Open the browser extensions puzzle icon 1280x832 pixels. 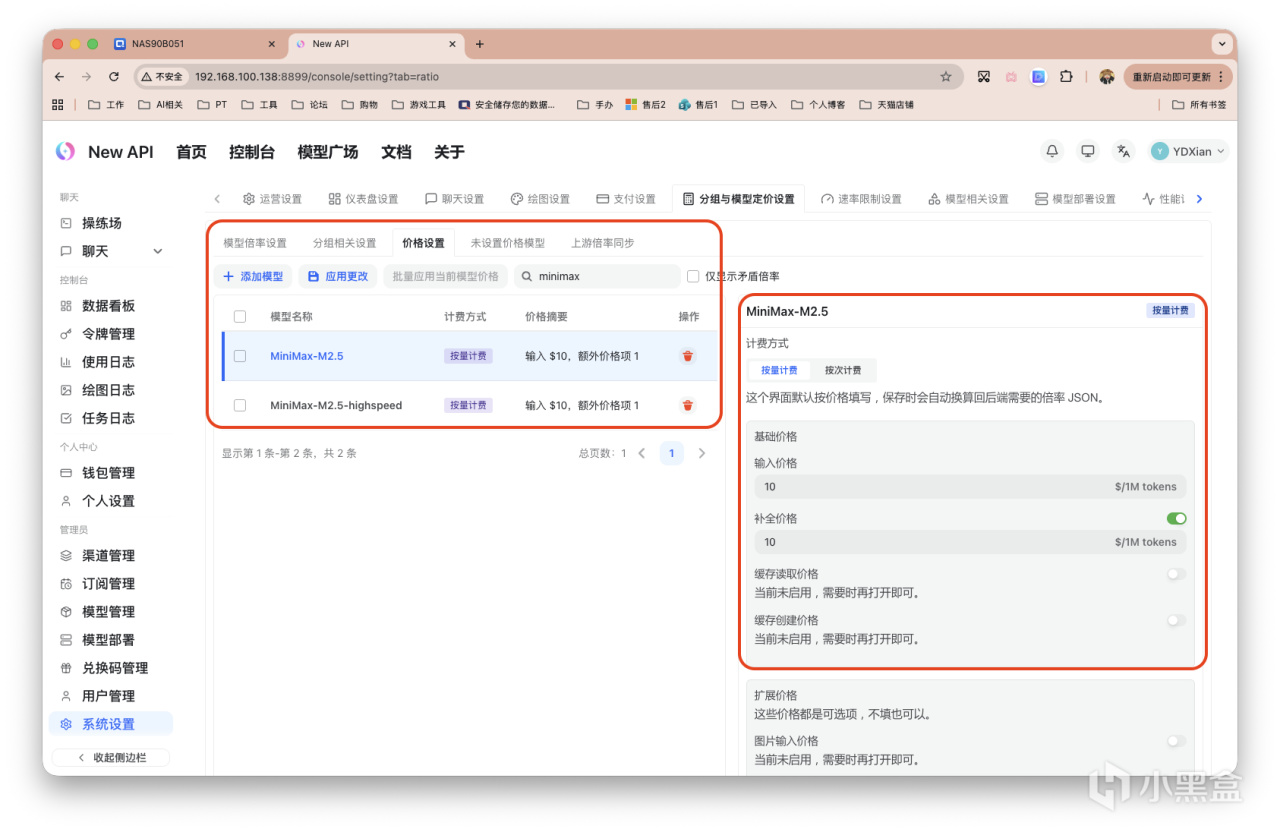[x=1066, y=76]
